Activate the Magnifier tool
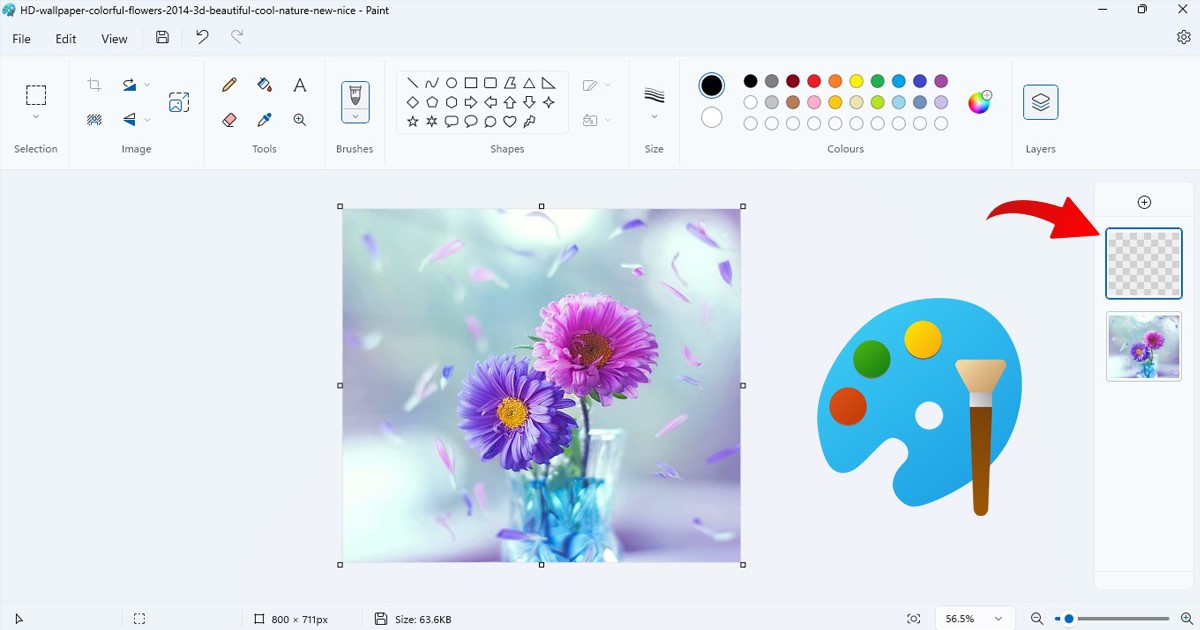 coord(299,119)
